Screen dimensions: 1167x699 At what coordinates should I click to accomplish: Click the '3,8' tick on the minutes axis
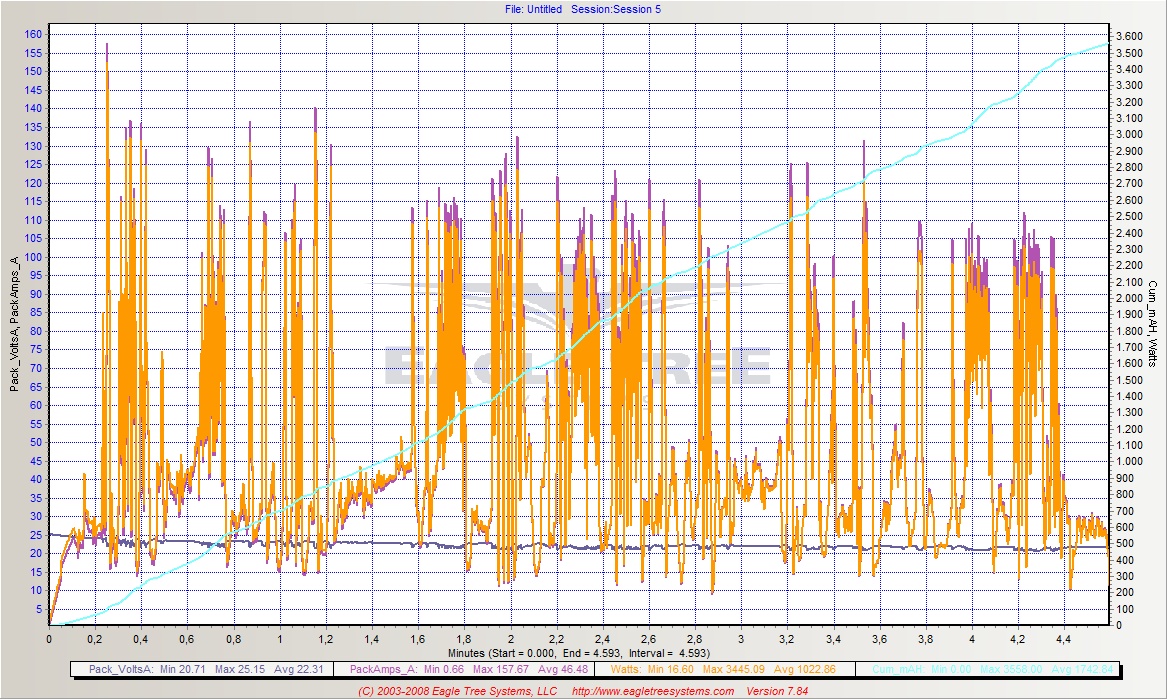(x=926, y=639)
